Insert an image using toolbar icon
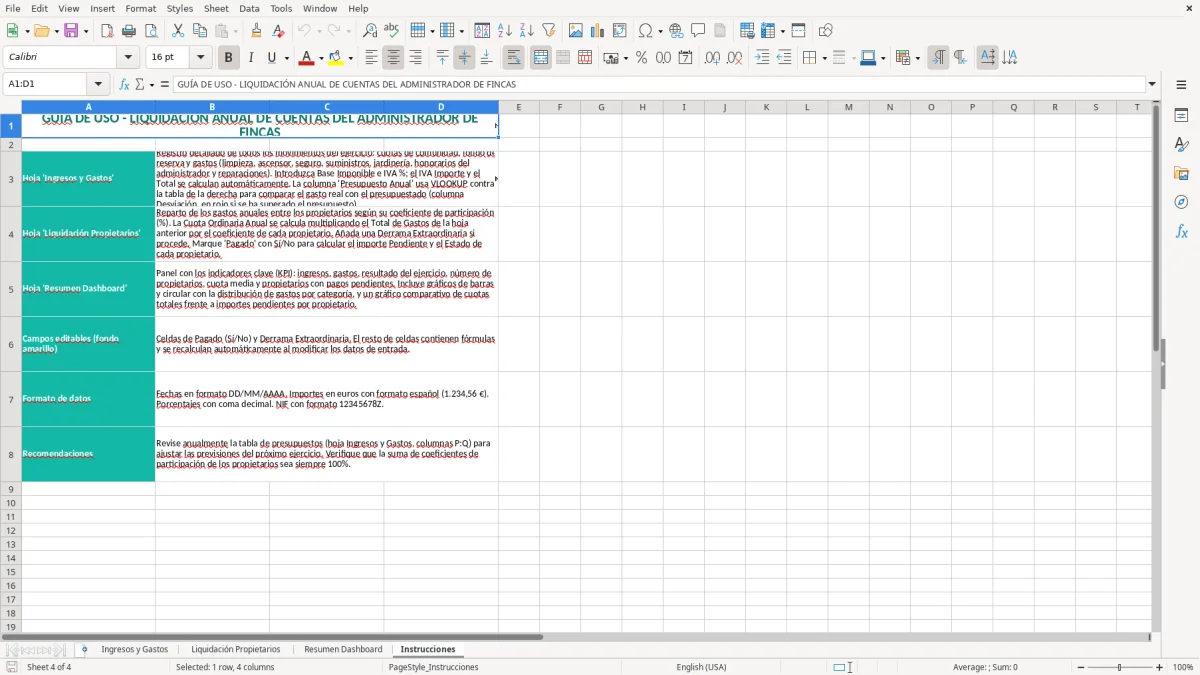Screen dimensions: 1200x675 pos(576,31)
